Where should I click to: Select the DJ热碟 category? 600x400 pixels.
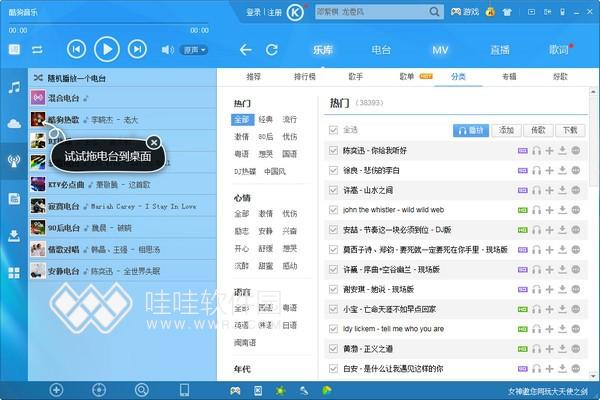tap(245, 171)
